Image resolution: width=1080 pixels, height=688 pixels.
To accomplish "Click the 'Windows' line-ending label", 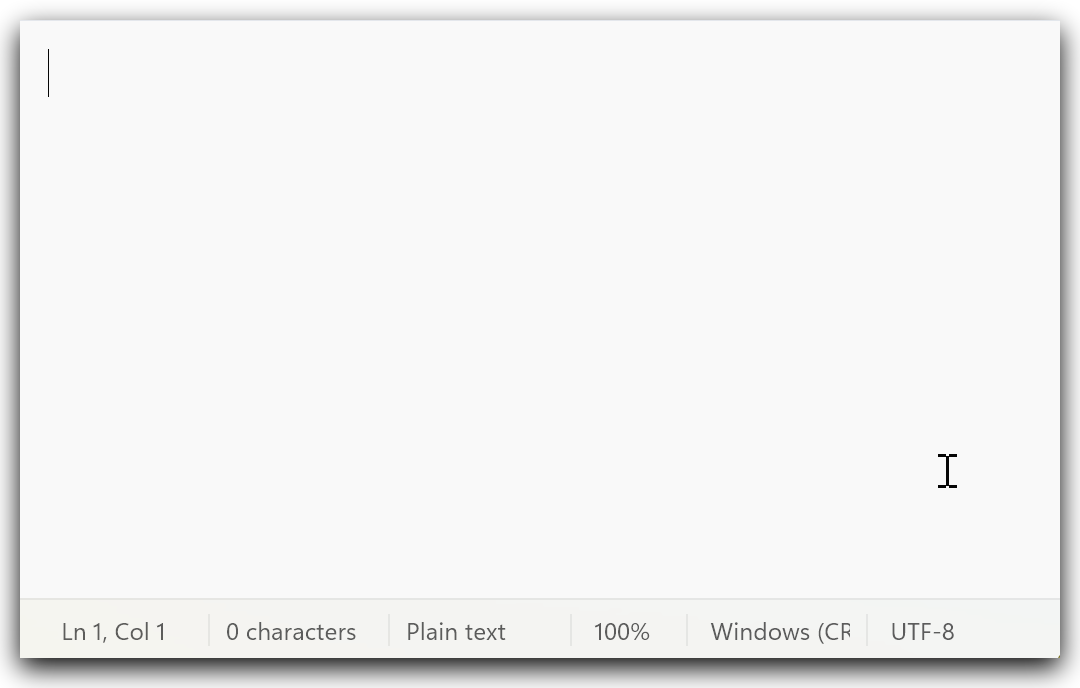I will (x=760, y=632).
